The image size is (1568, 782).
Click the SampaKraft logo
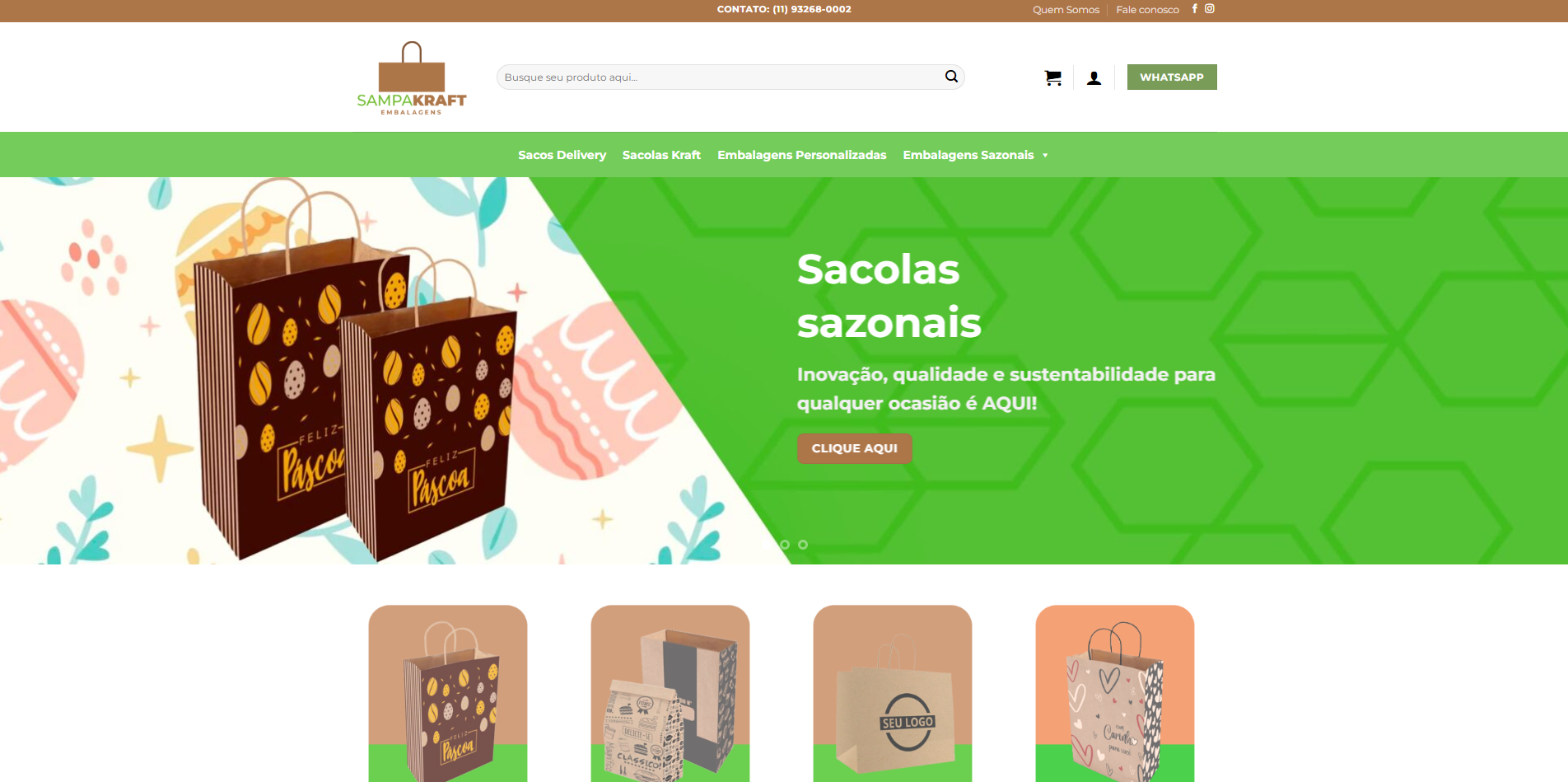(412, 77)
